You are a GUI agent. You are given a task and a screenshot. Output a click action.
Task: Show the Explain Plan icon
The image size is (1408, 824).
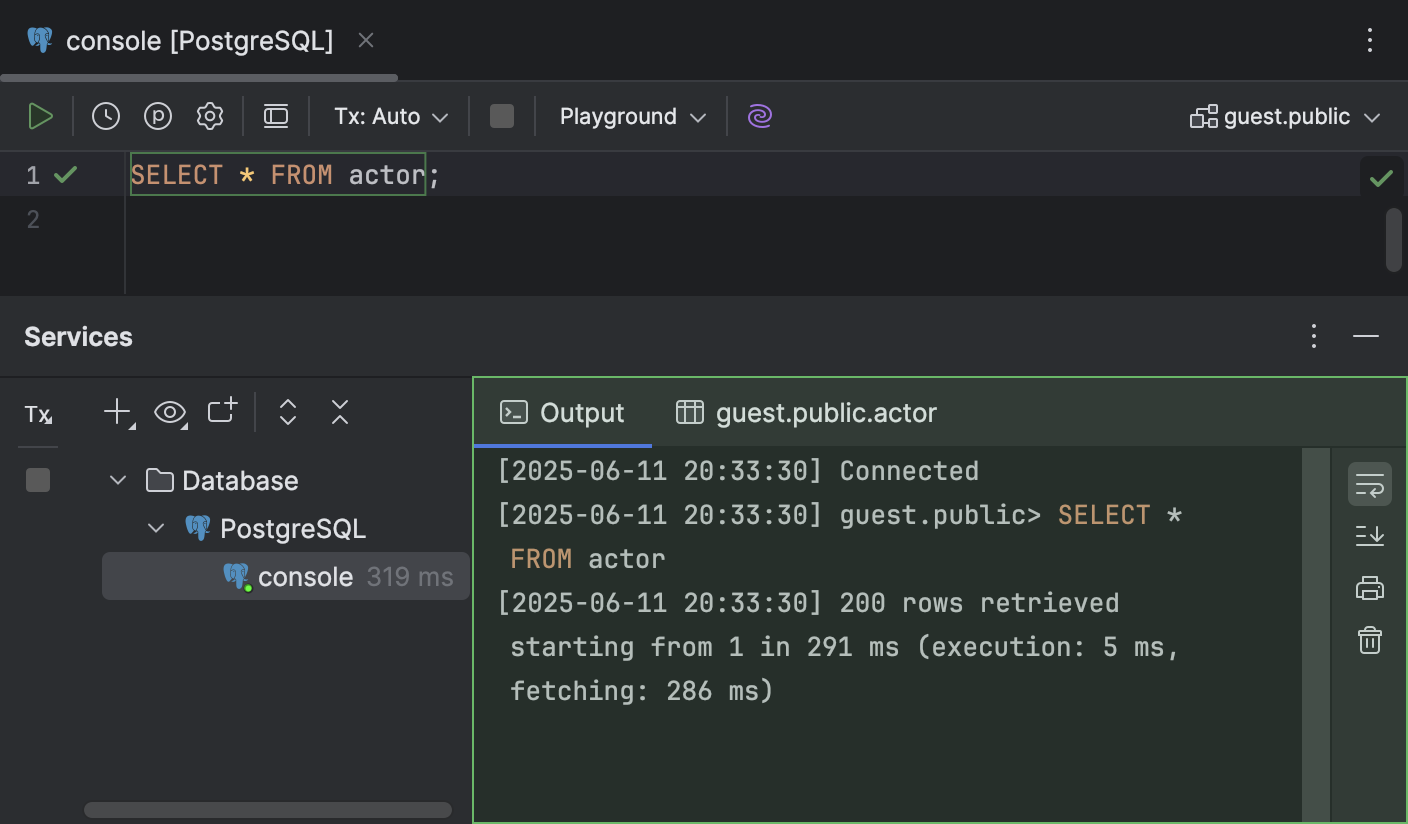(x=157, y=116)
